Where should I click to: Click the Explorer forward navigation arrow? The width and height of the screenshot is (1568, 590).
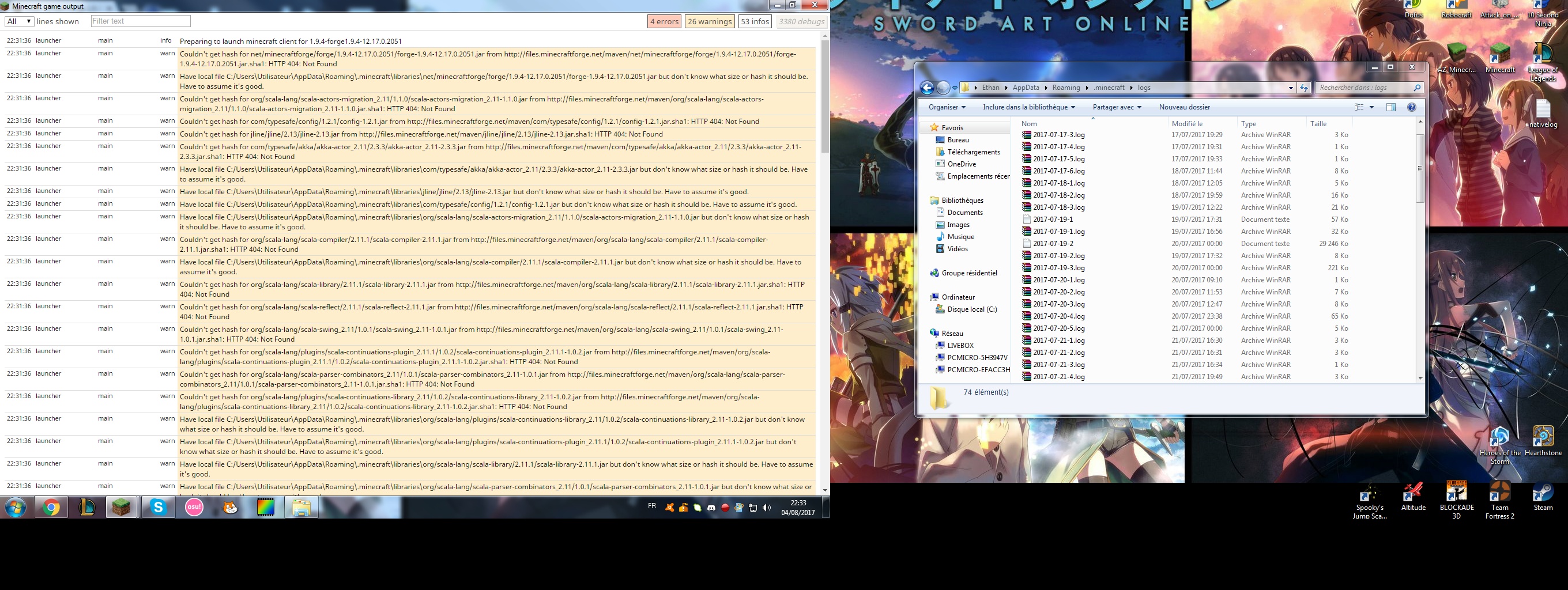pos(943,88)
